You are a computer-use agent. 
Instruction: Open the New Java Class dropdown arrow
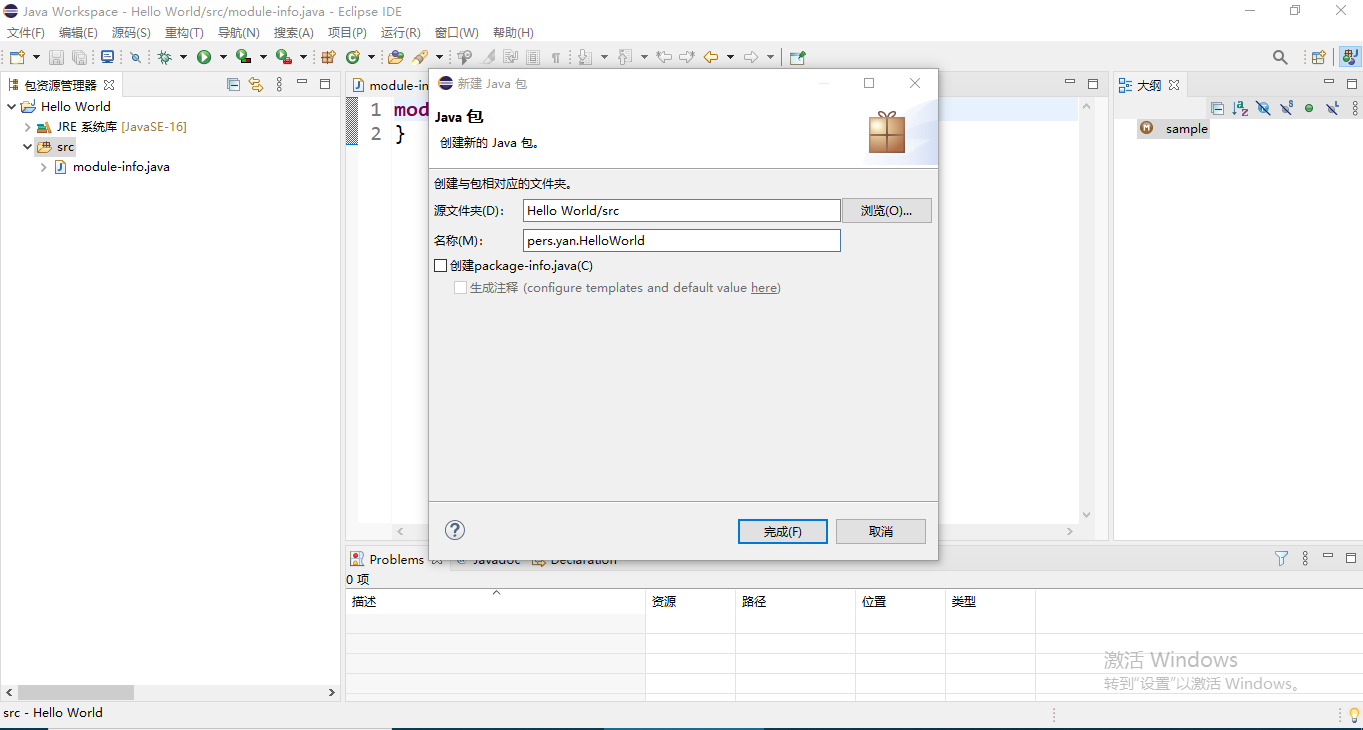[371, 57]
